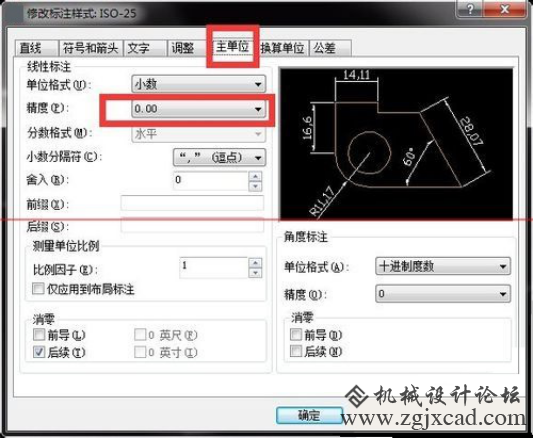Click the dimension preview image

(x=396, y=143)
